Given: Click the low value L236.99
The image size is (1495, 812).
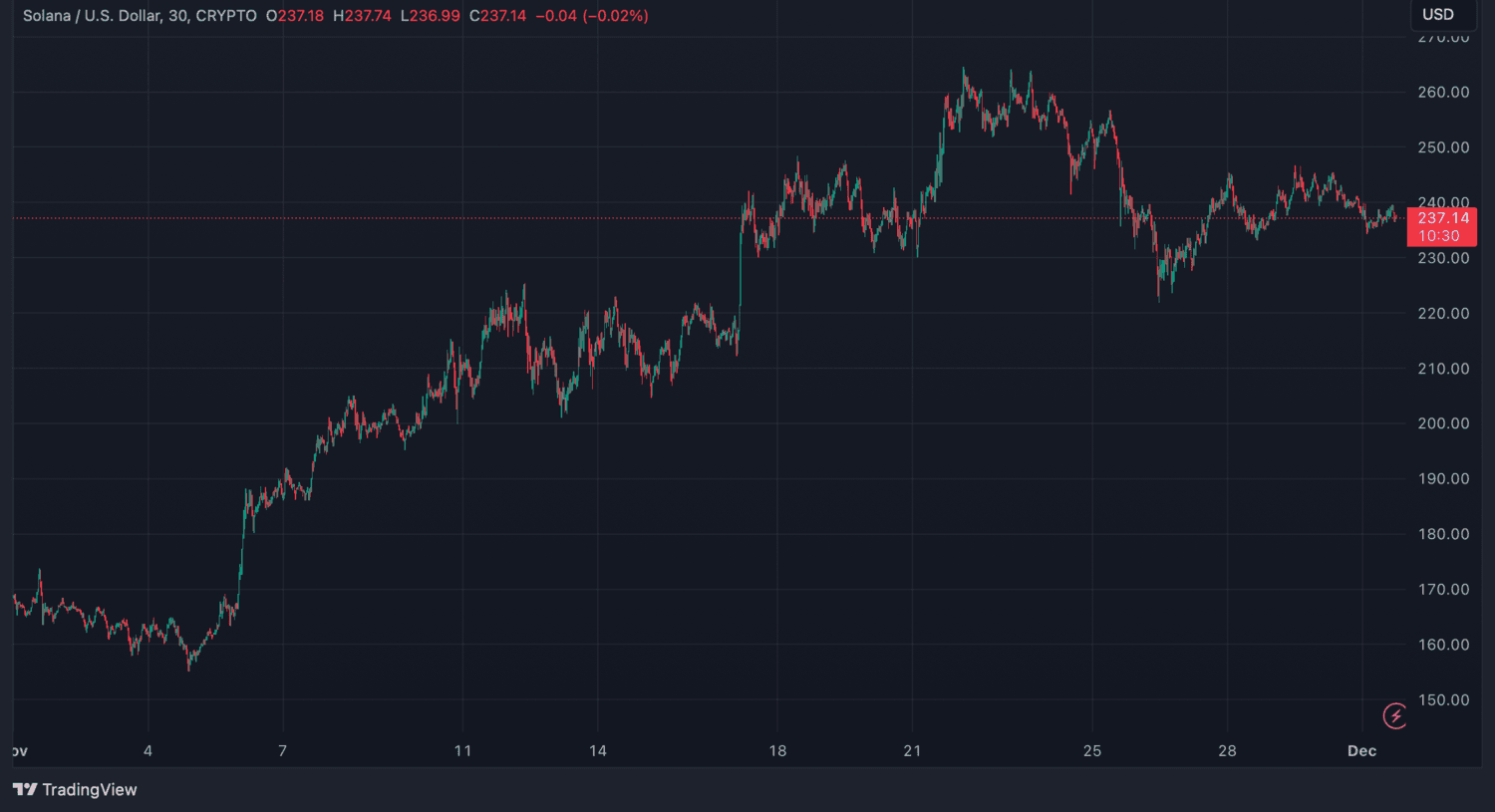Looking at the screenshot, I should 430,16.
